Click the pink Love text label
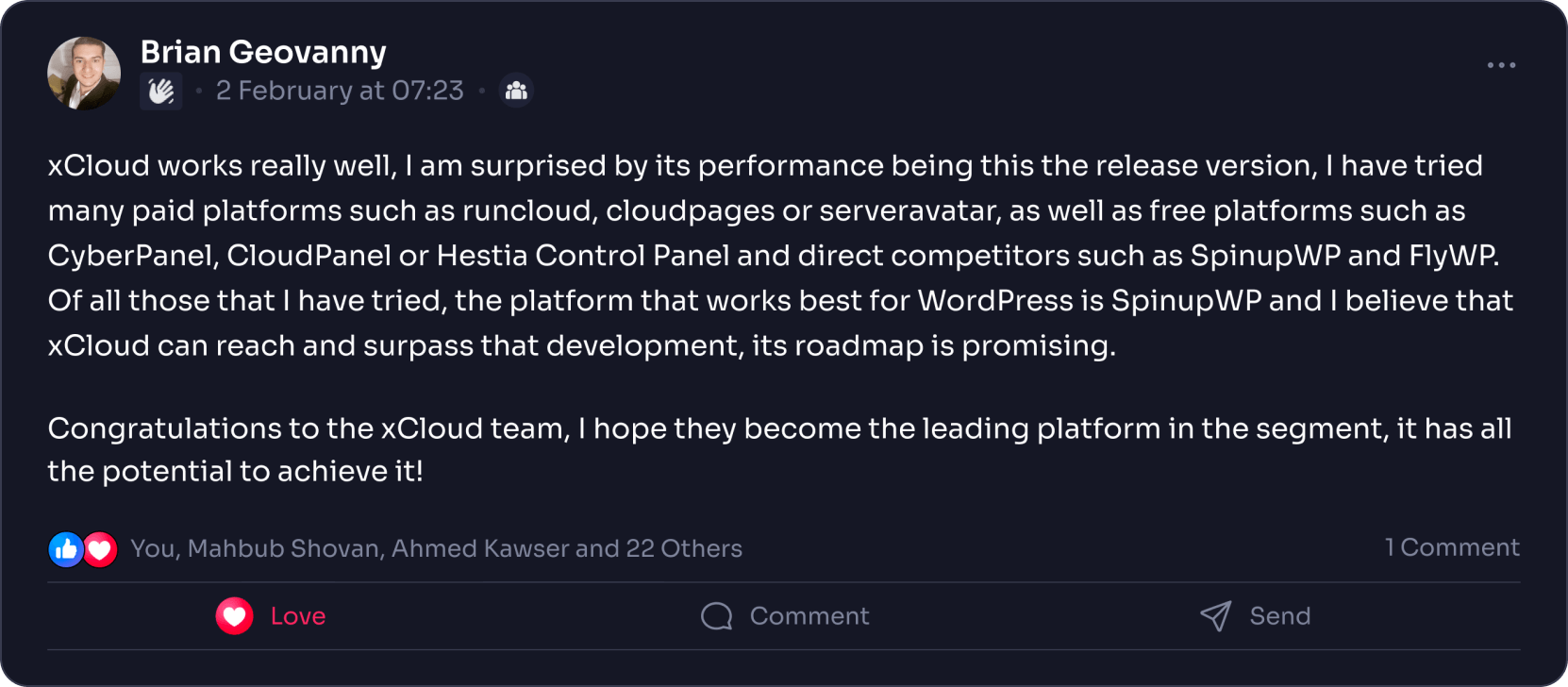The image size is (1568, 687). (x=298, y=616)
